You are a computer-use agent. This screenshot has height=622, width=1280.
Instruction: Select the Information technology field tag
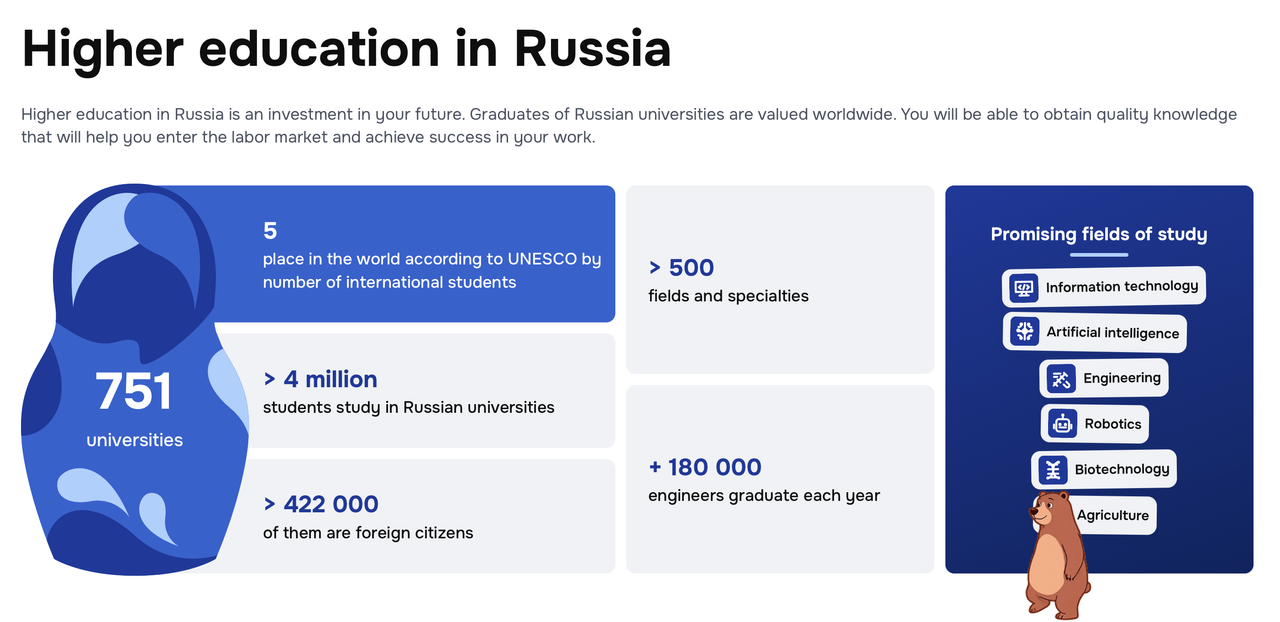coord(1104,287)
